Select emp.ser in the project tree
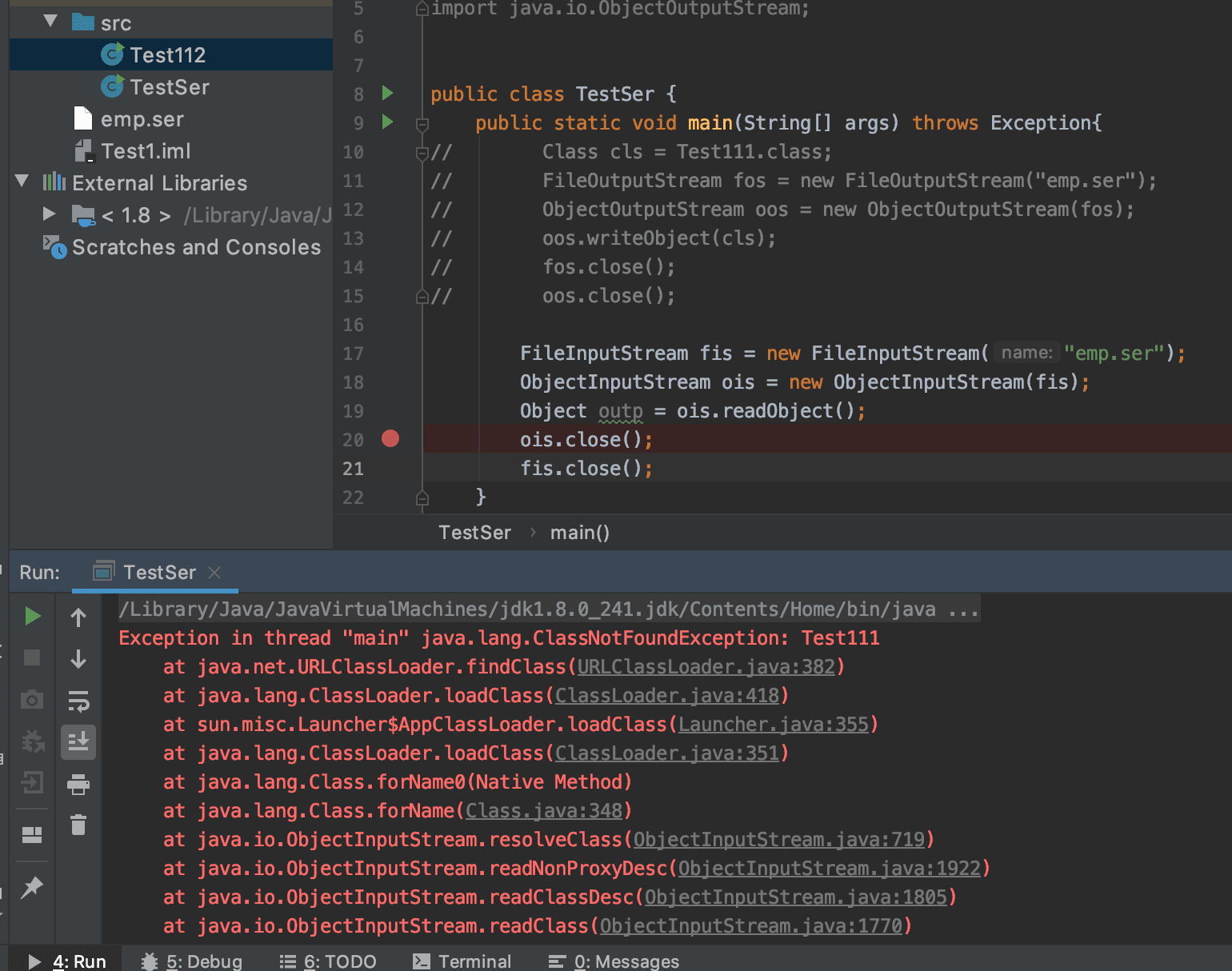1232x971 pixels. tap(142, 118)
